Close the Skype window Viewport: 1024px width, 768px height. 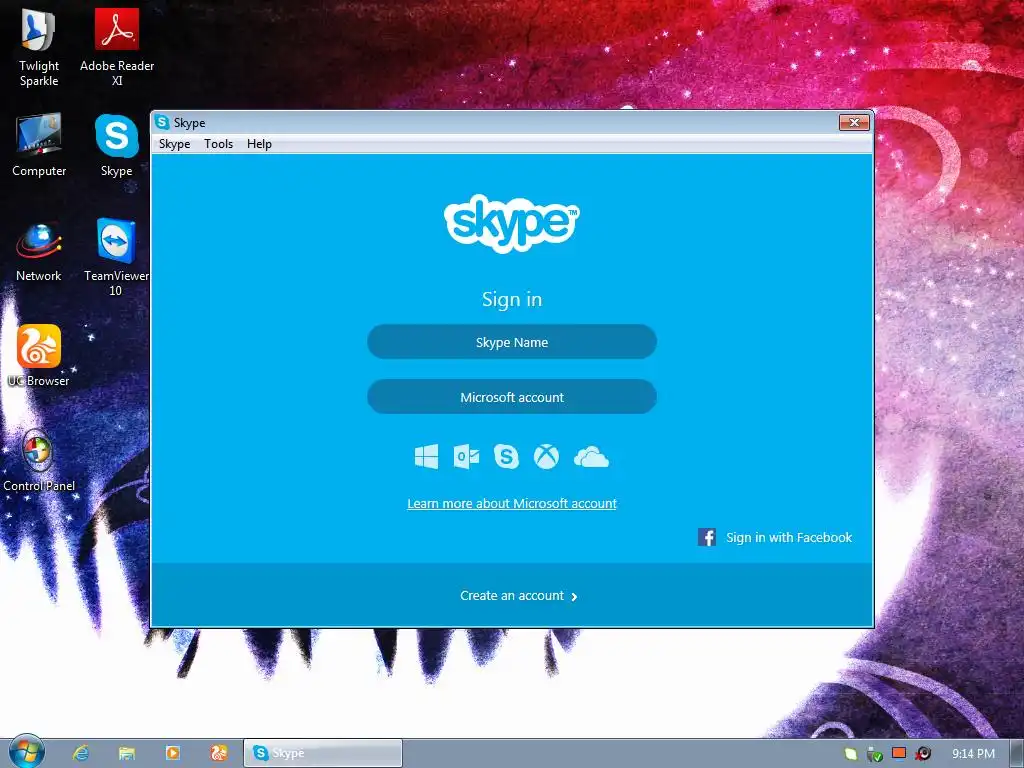coord(854,122)
